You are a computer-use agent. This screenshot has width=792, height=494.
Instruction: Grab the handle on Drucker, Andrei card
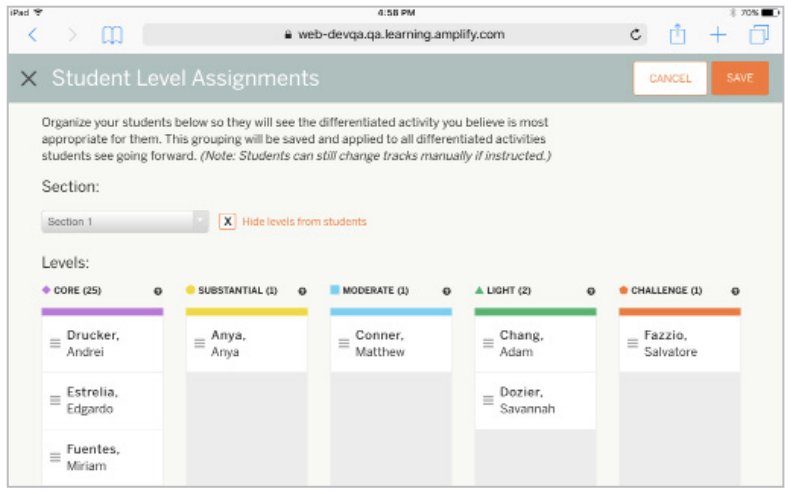(x=55, y=343)
